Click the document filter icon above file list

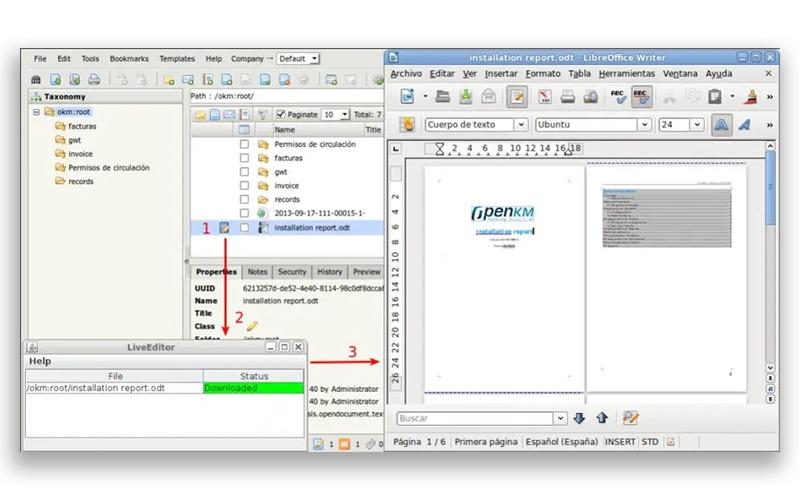pyautogui.click(x=215, y=115)
